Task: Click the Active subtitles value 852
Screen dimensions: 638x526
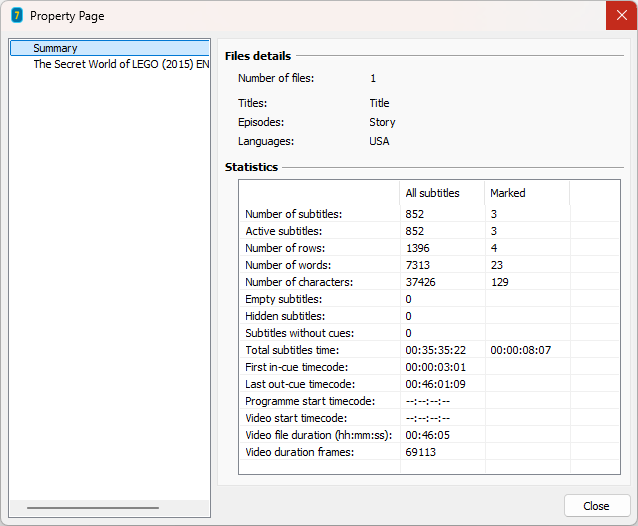Action: (416, 231)
